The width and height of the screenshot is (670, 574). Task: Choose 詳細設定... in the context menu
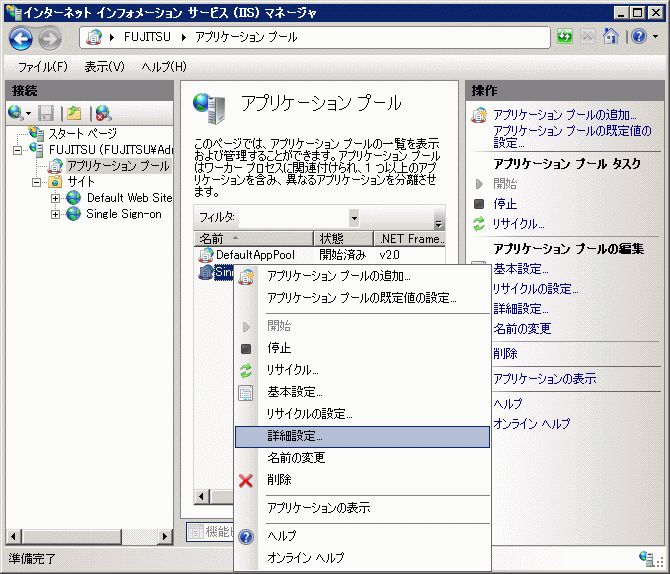(x=362, y=437)
